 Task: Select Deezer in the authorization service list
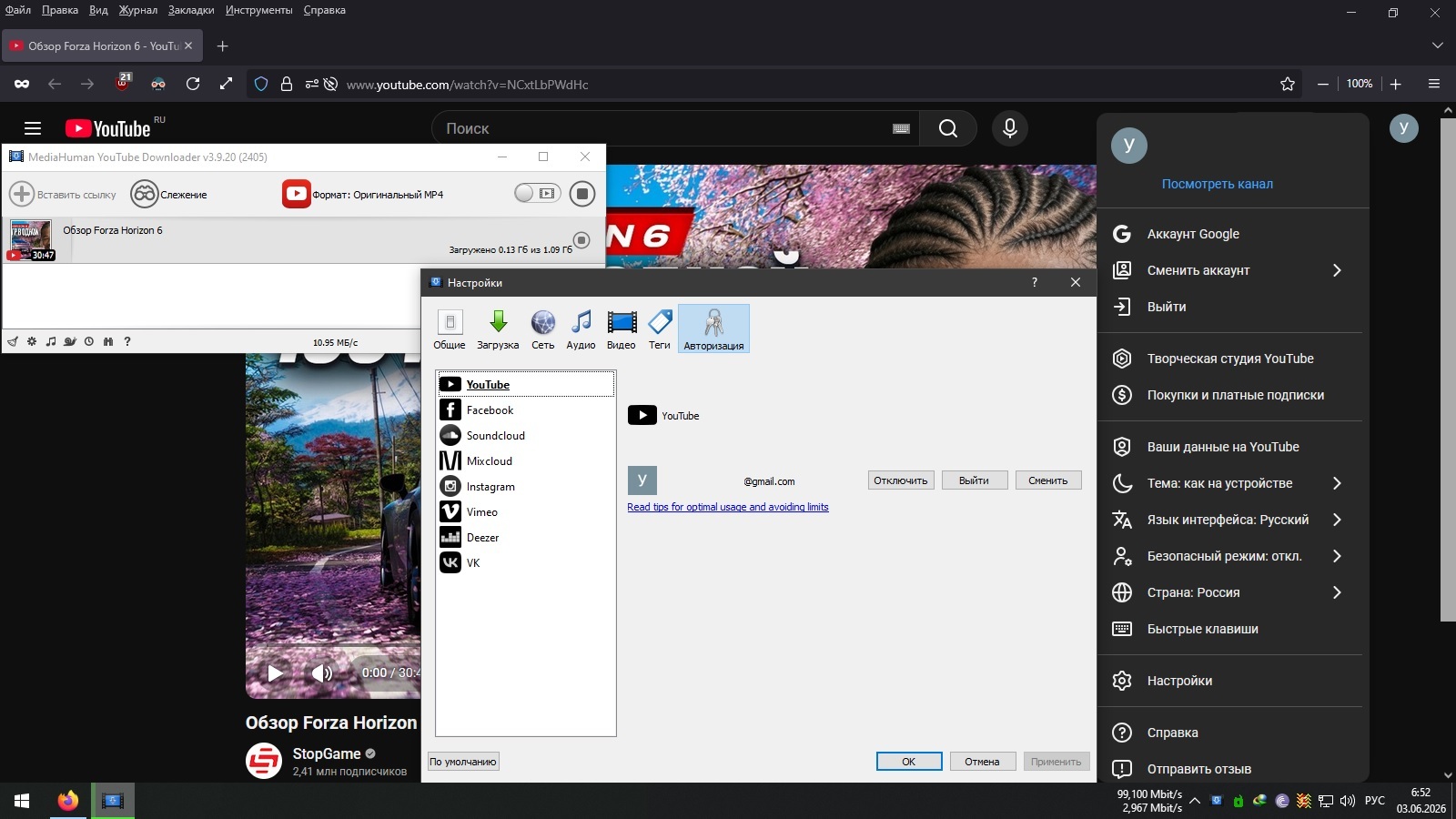(526, 538)
